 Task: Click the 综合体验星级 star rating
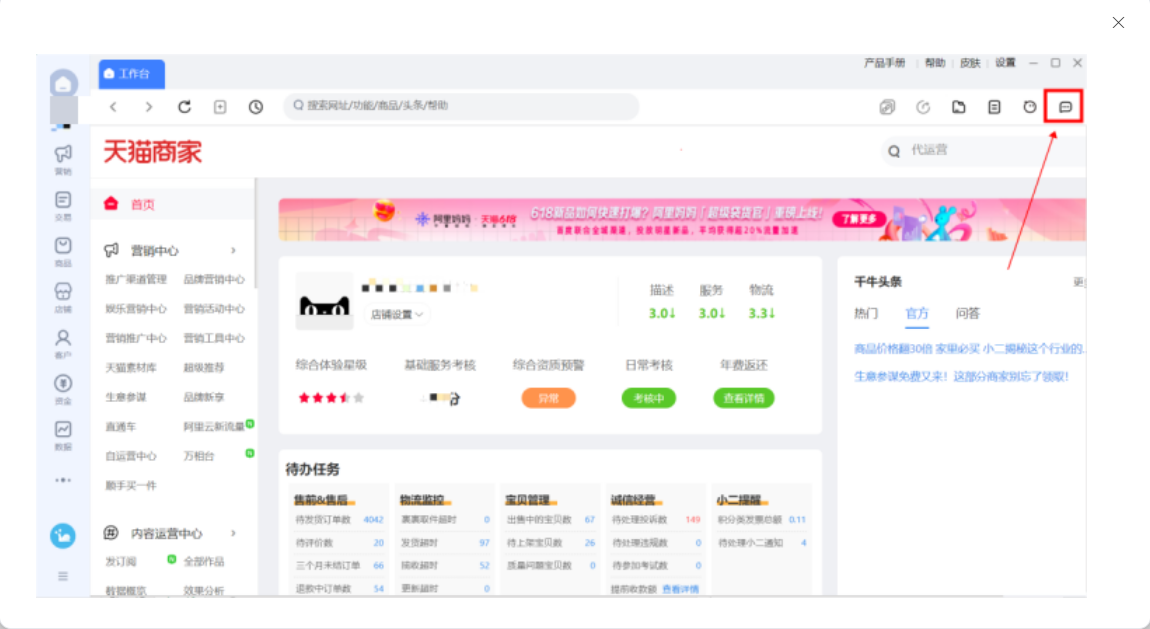tap(331, 398)
